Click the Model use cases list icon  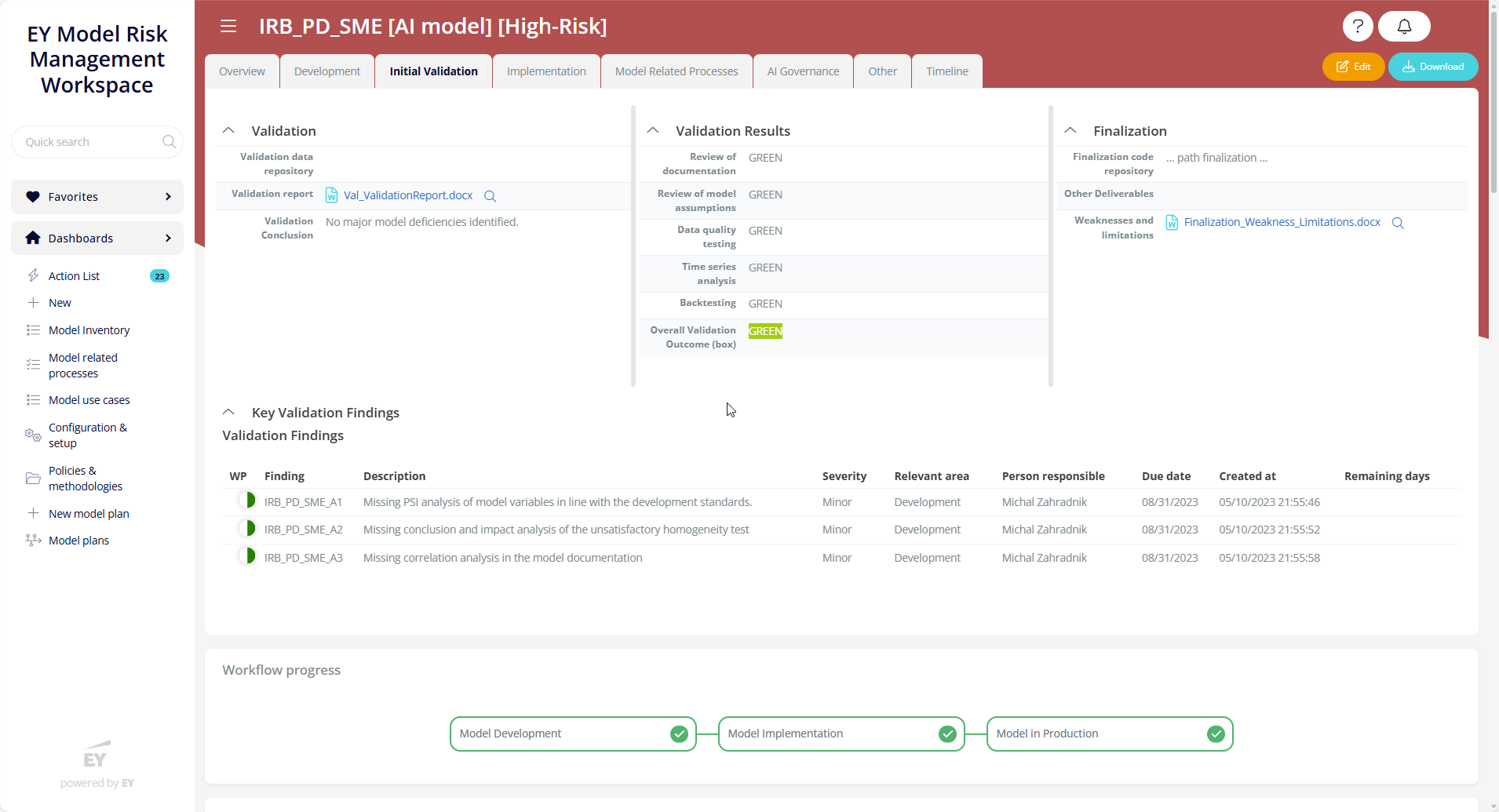coord(33,400)
